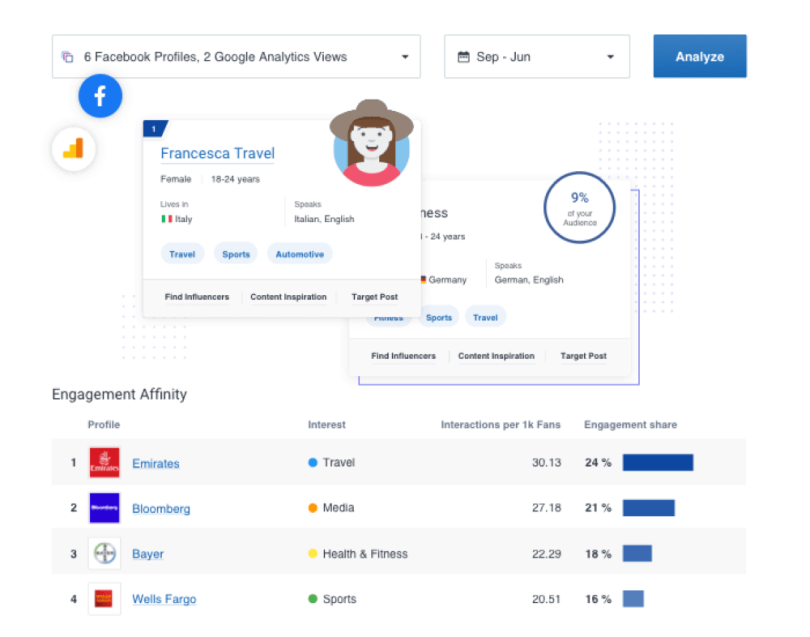Open Content Inspiration on Germany persona card
This screenshot has height=637, width=810.
496,356
